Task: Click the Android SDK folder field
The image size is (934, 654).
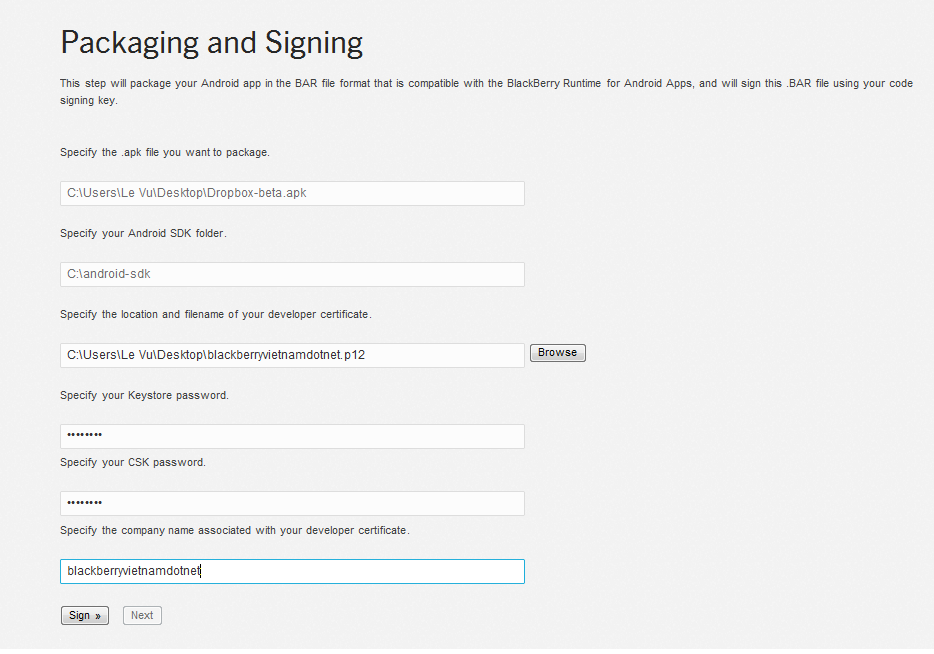Action: [x=292, y=274]
